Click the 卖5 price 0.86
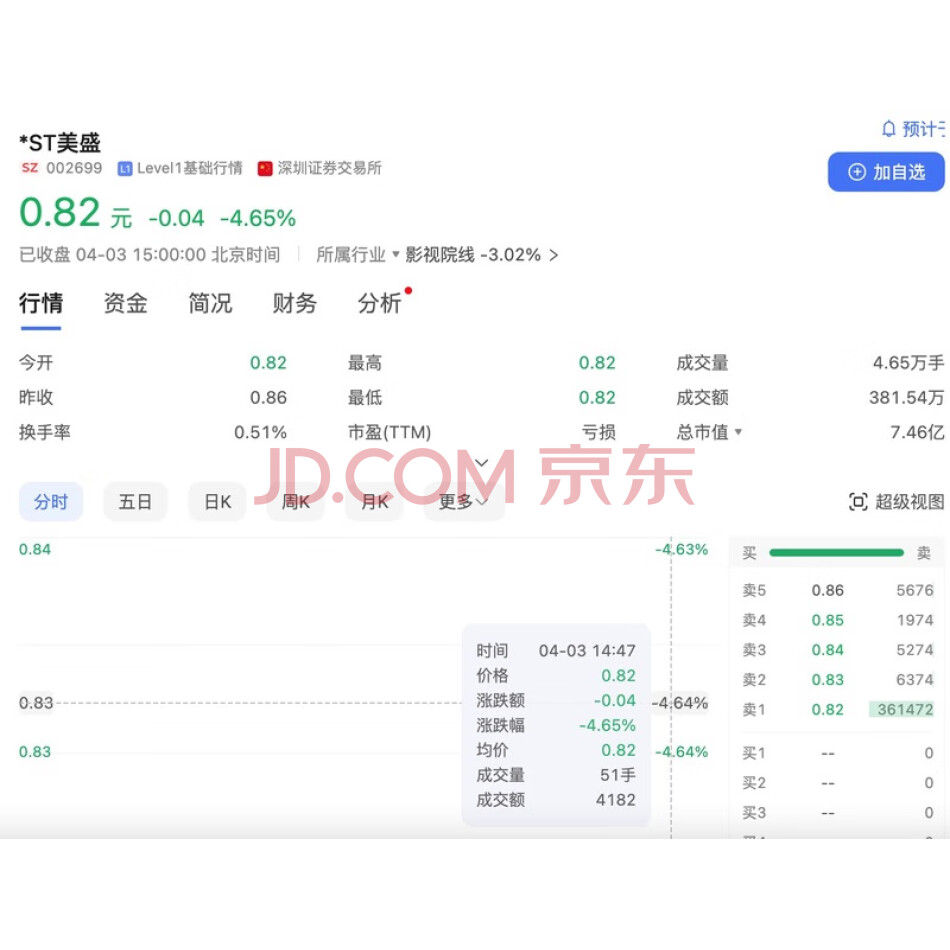950x950 pixels. (x=828, y=590)
